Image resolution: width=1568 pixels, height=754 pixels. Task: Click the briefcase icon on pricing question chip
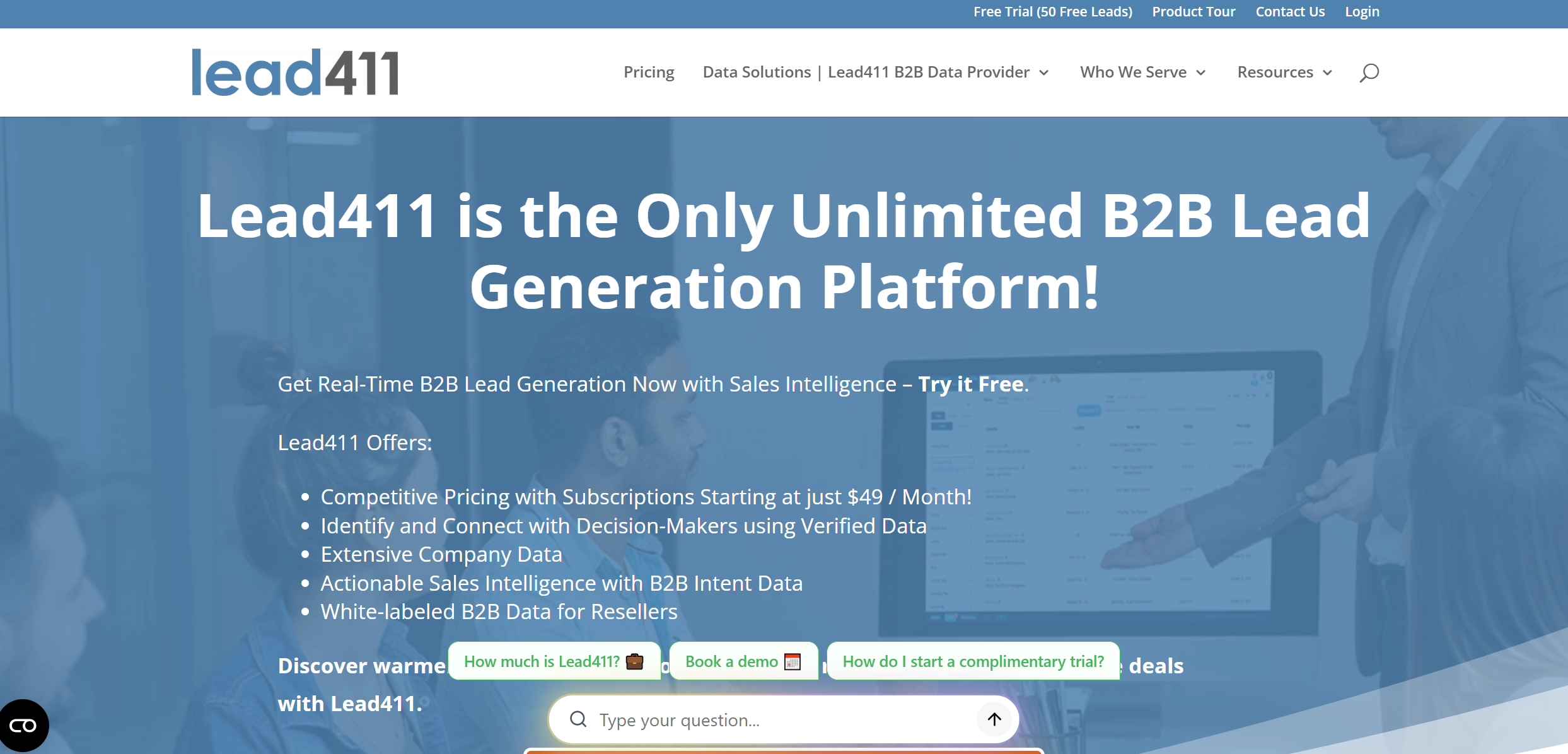636,661
